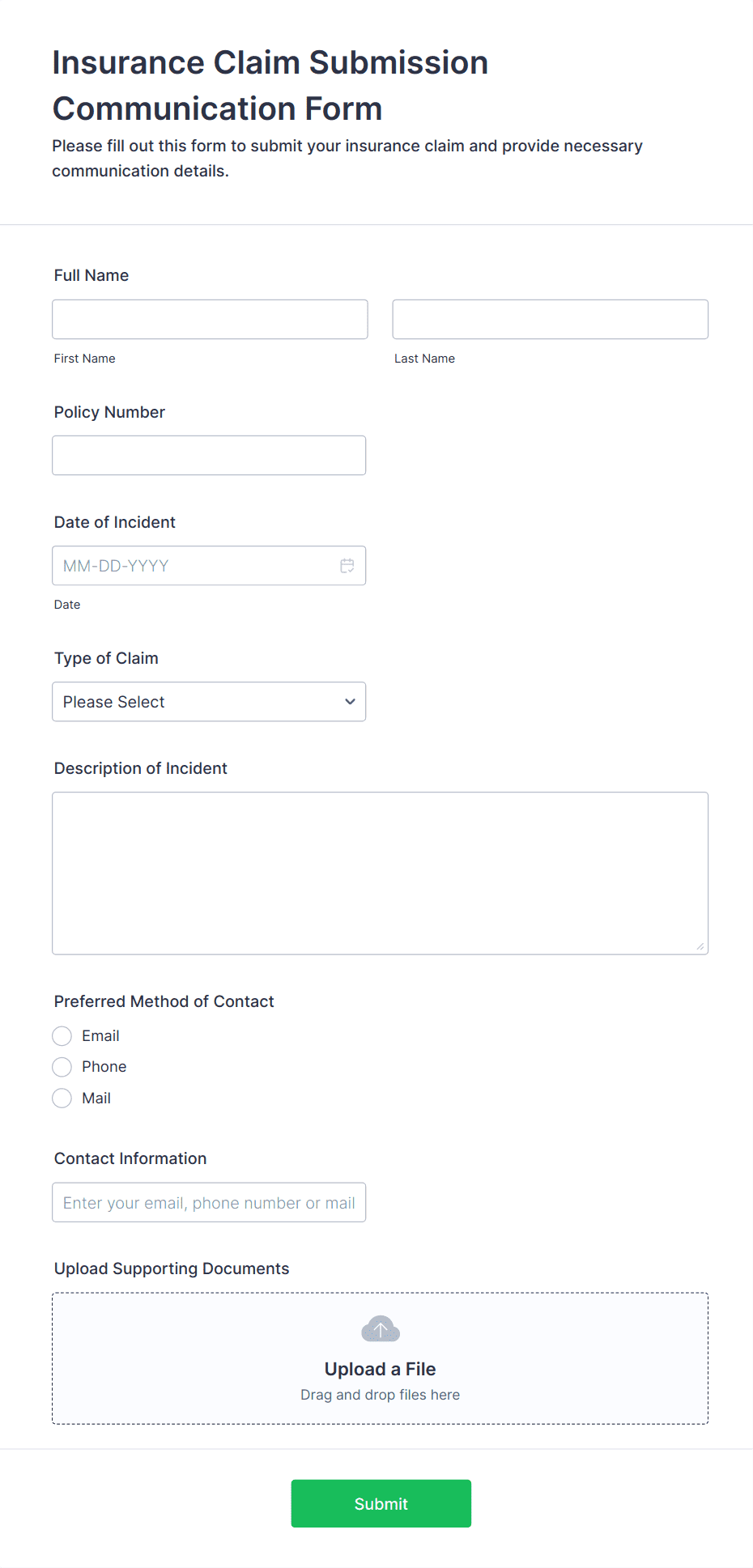The height and width of the screenshot is (1568, 753).
Task: Click the form title heading
Action: coord(270,85)
